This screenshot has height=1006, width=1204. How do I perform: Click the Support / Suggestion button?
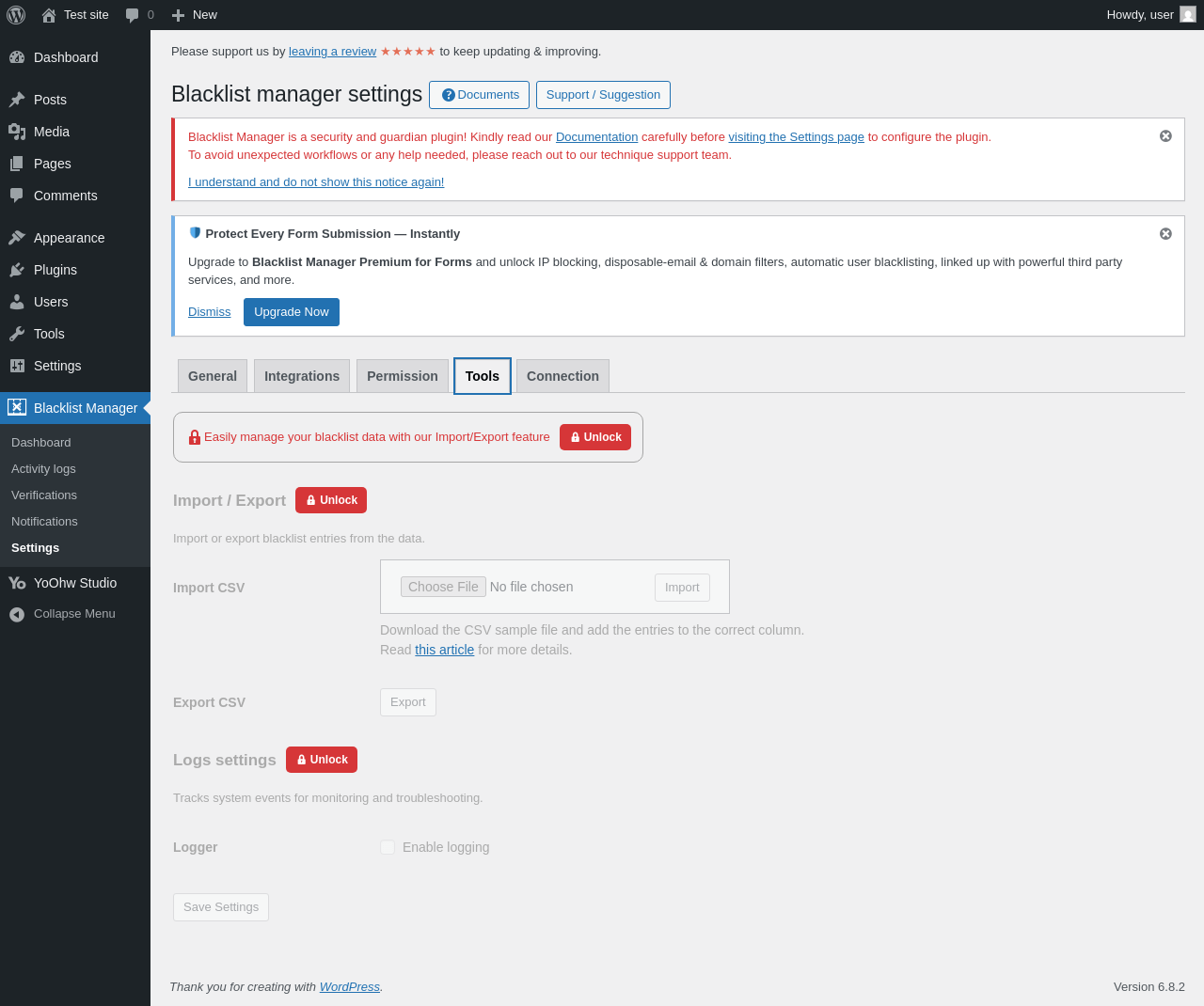(x=603, y=95)
